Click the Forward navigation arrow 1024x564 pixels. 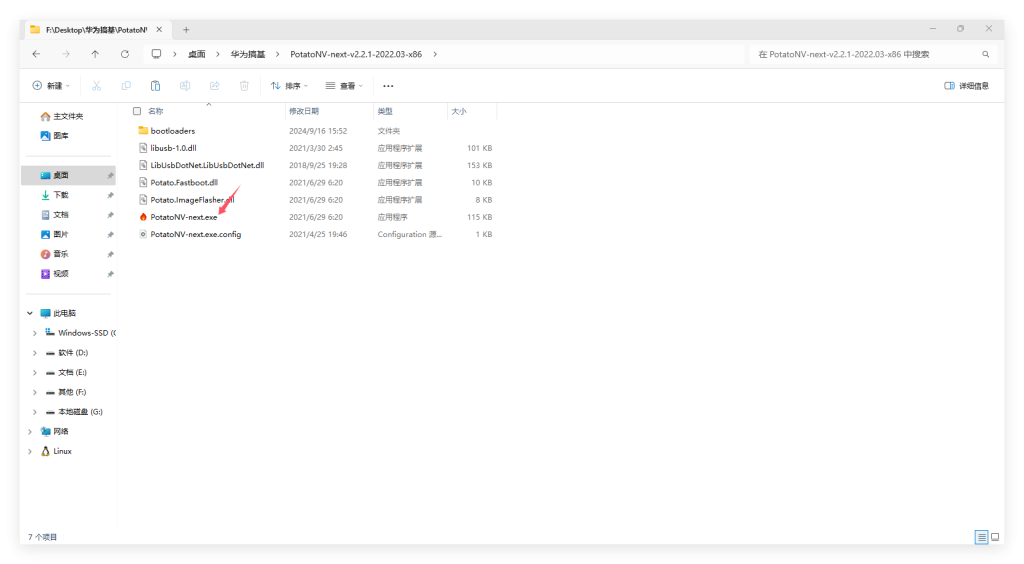point(65,54)
